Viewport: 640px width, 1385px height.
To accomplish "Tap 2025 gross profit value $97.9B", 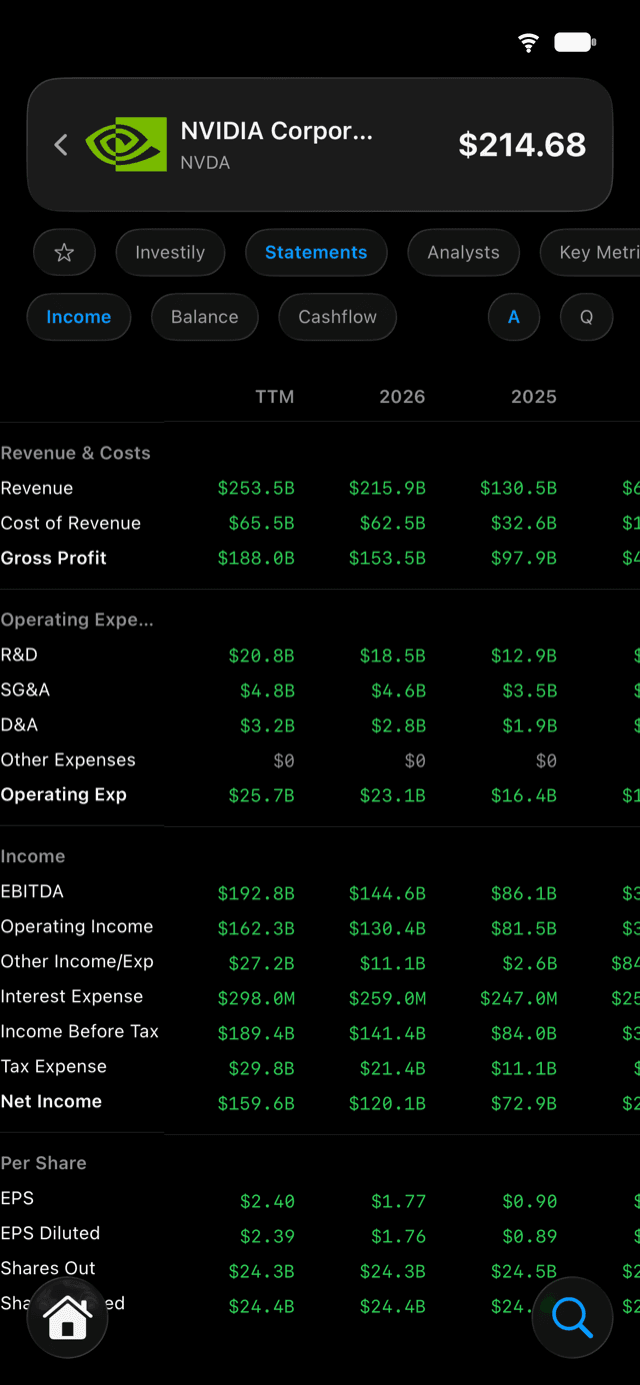I will click(524, 559).
